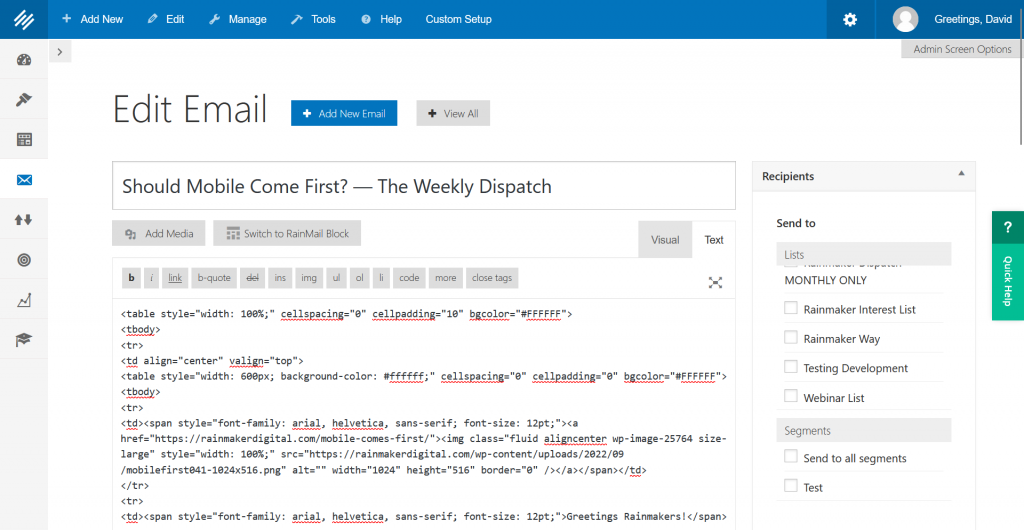Click the View All button

(x=453, y=113)
